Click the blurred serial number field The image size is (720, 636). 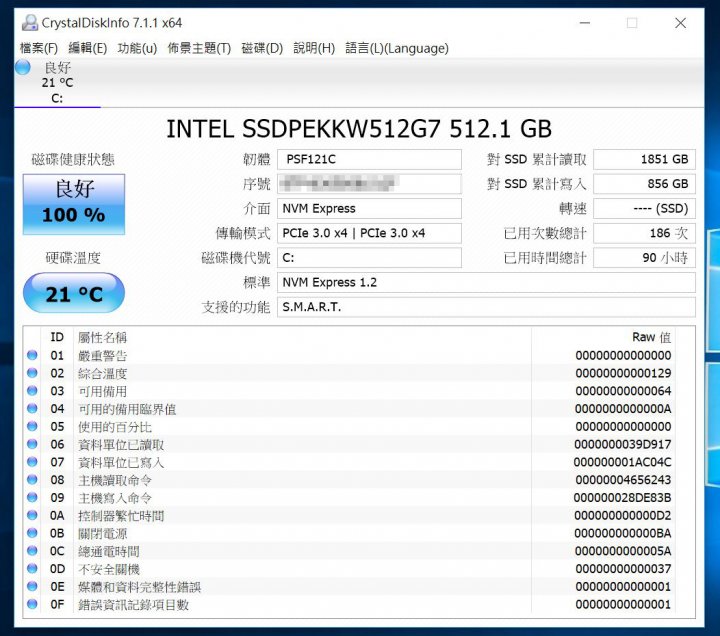tap(369, 184)
